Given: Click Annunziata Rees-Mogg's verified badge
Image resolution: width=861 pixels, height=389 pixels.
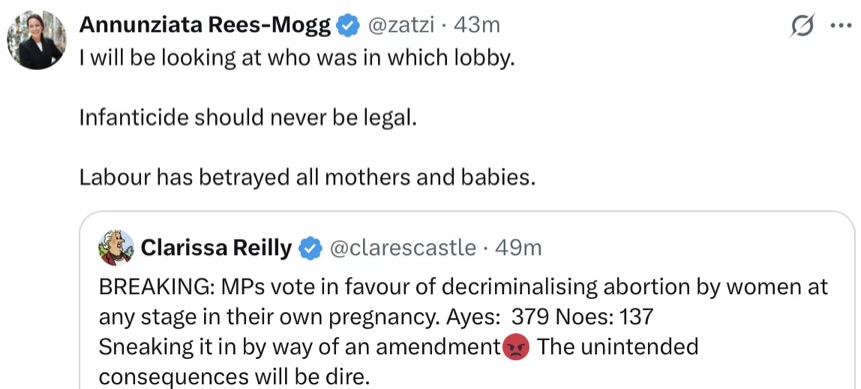Looking at the screenshot, I should [x=347, y=26].
